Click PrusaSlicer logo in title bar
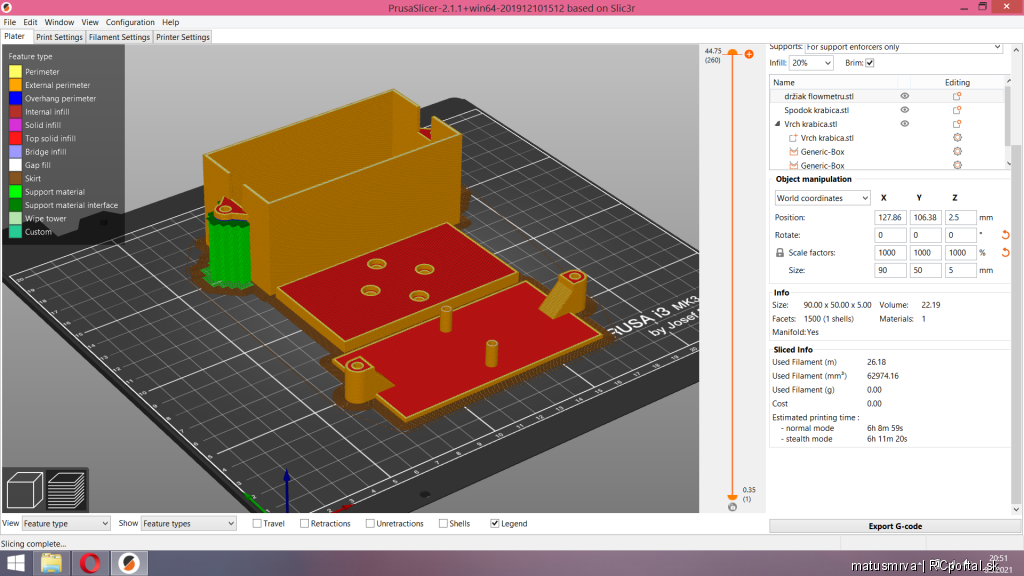Screen dimensions: 1024x576 [7, 7]
